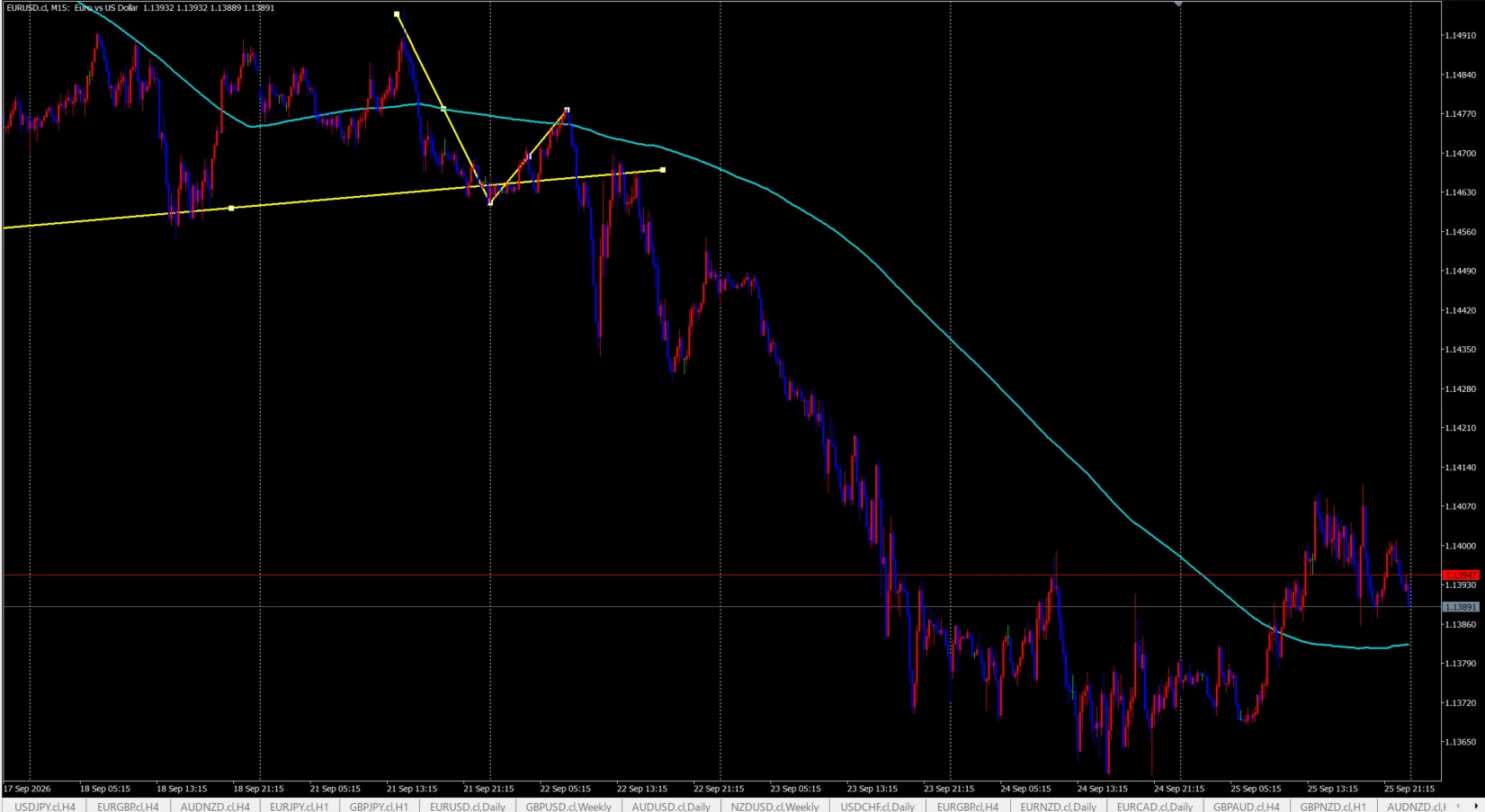Open the EURCAD.cl,Daily chart tab
Screen dimensions: 1485x812
coord(1155,806)
